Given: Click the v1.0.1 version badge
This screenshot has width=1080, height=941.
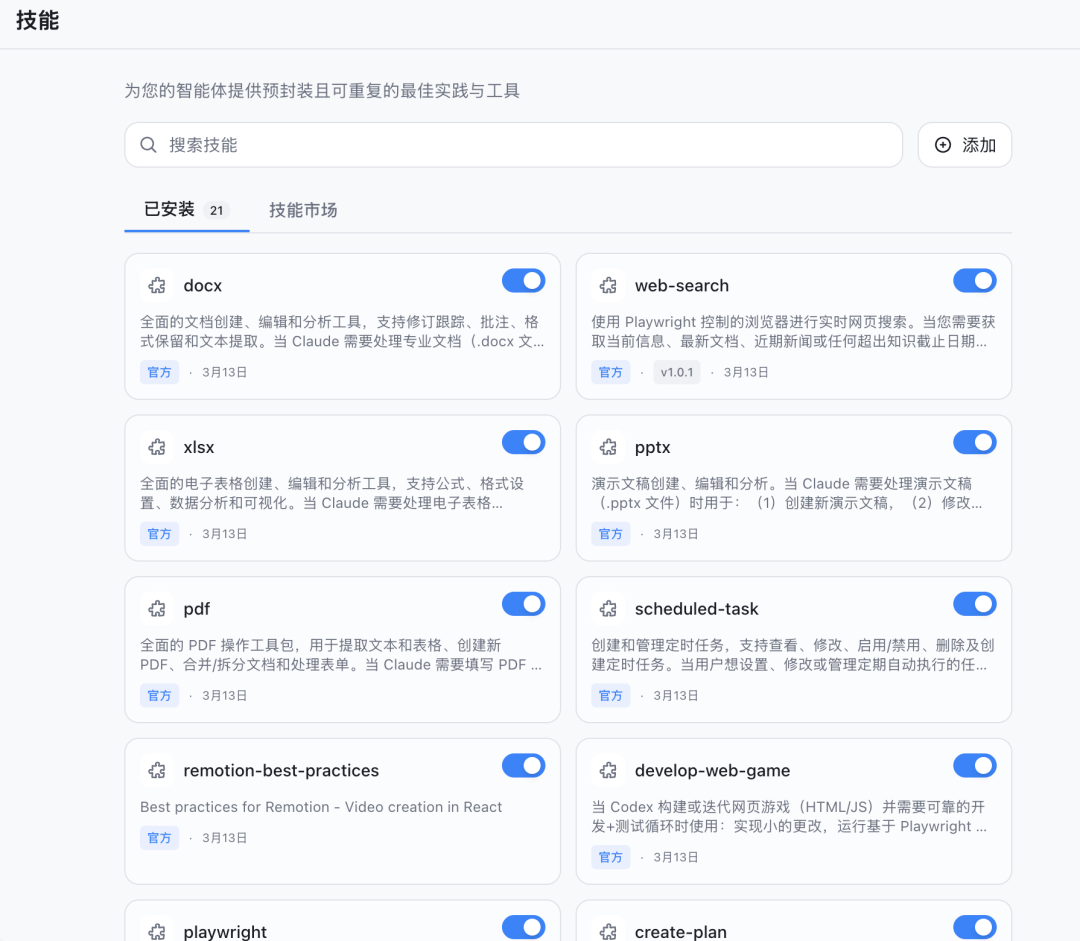Looking at the screenshot, I should click(x=676, y=372).
